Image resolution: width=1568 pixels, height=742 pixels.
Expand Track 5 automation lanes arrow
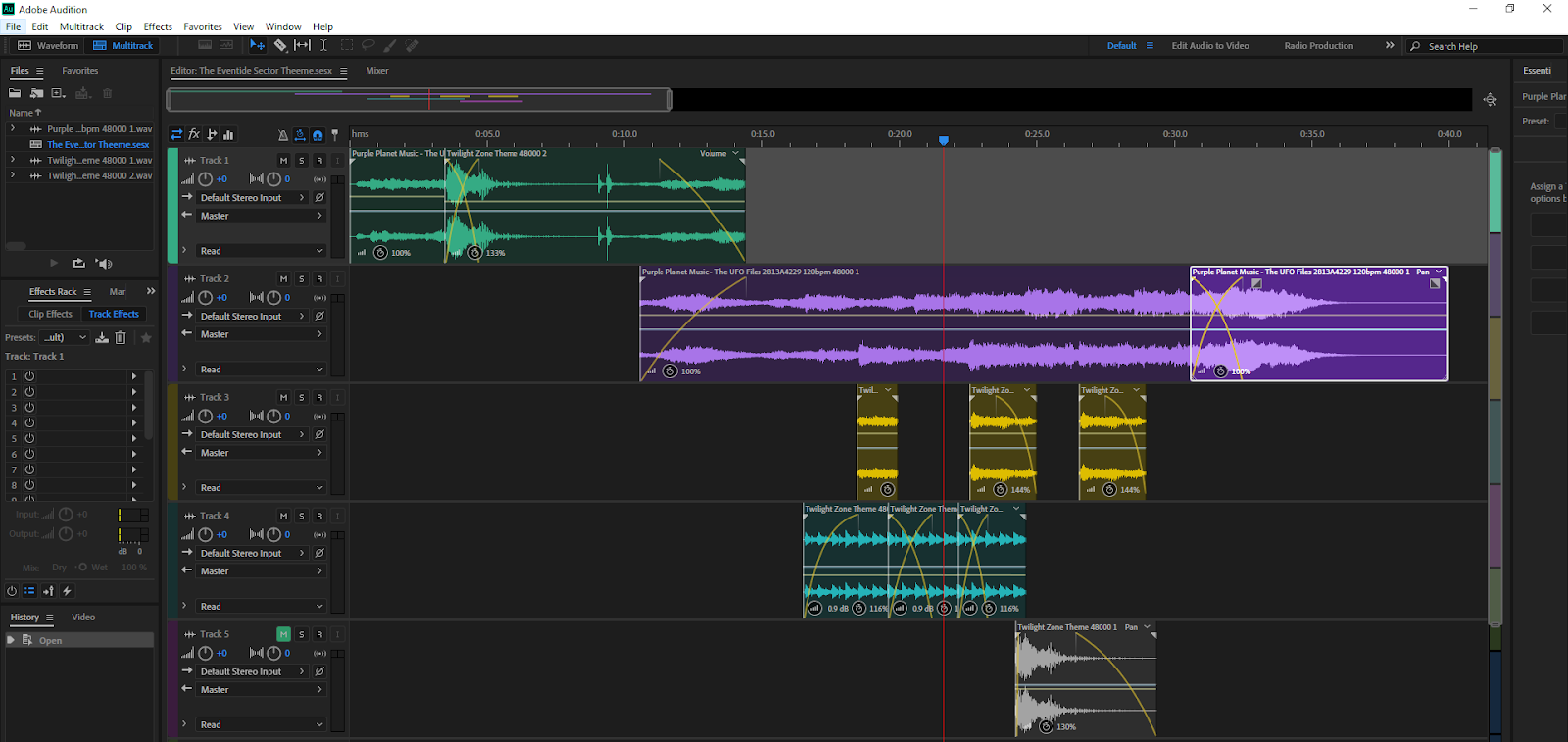(x=184, y=724)
